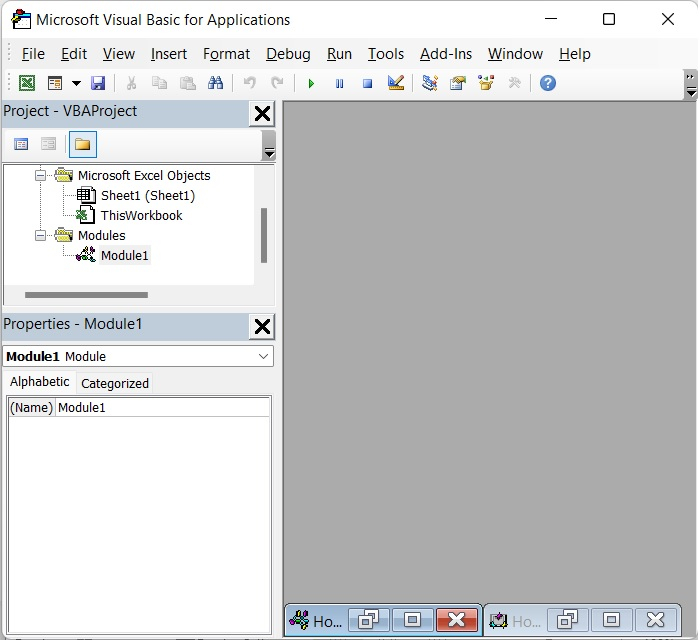Viewport: 700px width, 640px height.
Task: Open Module1 Module object dropdown
Action: coord(263,356)
